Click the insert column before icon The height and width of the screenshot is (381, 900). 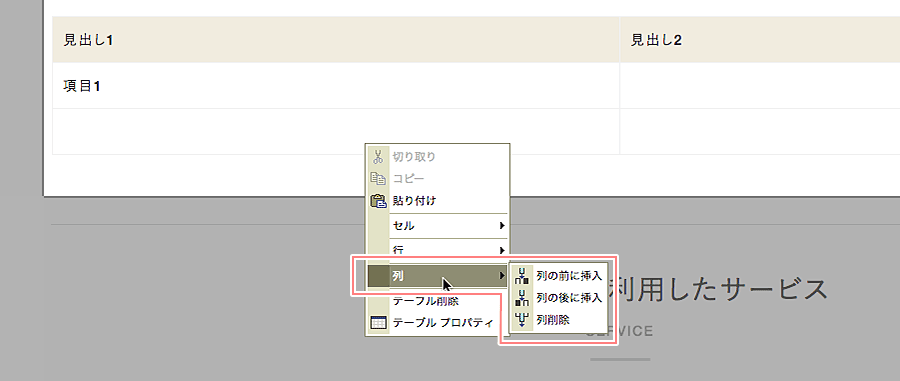[x=522, y=276]
